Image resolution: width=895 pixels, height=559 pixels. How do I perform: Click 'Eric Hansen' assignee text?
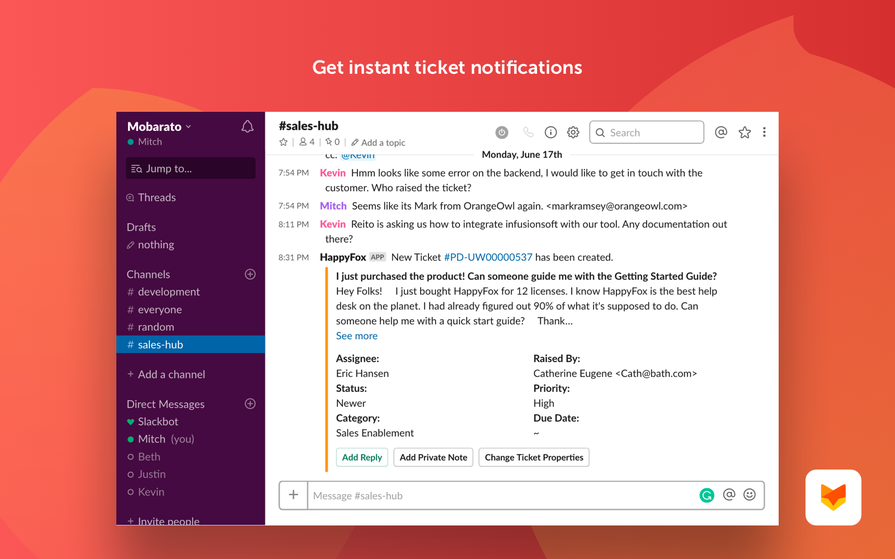(x=362, y=373)
